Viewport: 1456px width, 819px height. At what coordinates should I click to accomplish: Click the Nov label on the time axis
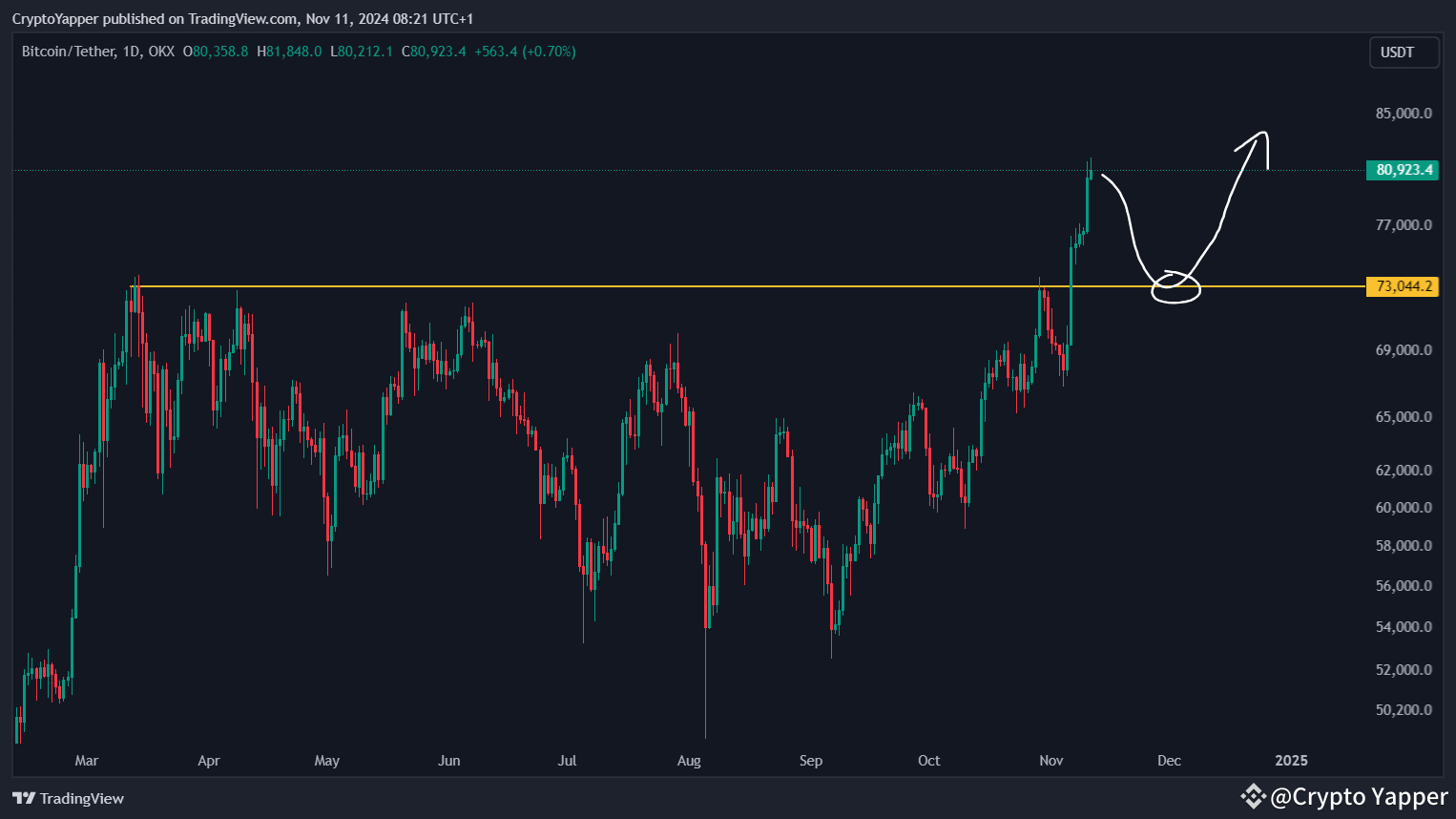click(1050, 761)
